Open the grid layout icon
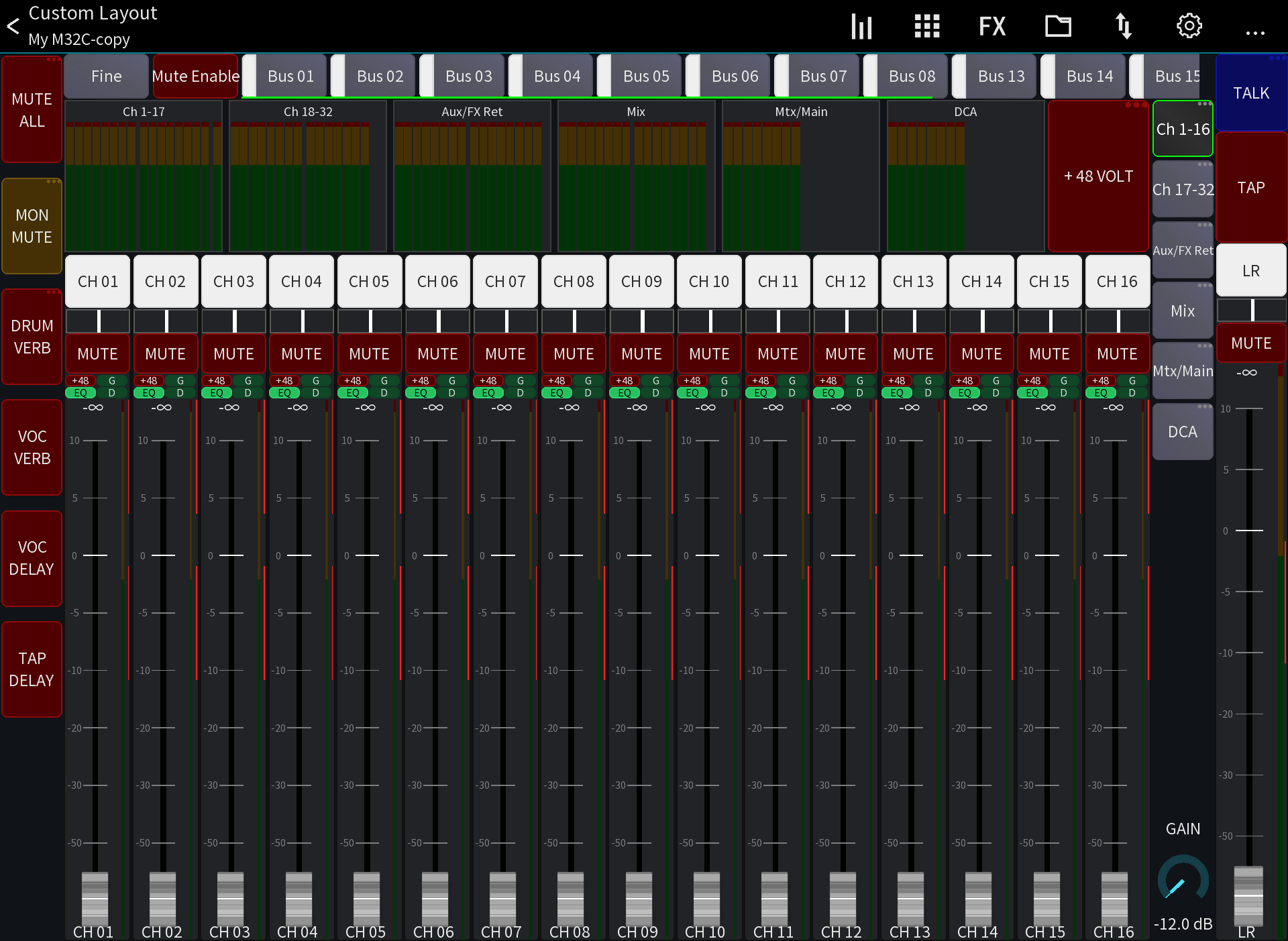Image resolution: width=1288 pixels, height=941 pixels. [927, 26]
